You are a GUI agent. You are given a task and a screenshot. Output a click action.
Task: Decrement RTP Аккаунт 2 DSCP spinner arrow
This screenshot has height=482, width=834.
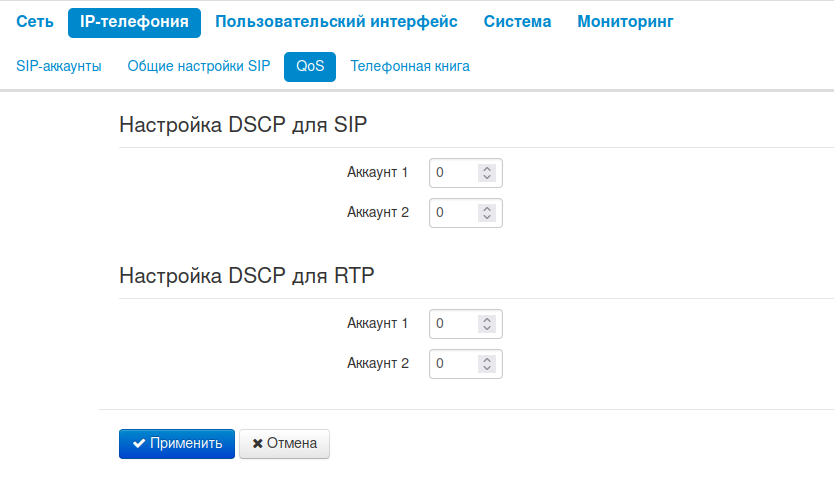487,368
